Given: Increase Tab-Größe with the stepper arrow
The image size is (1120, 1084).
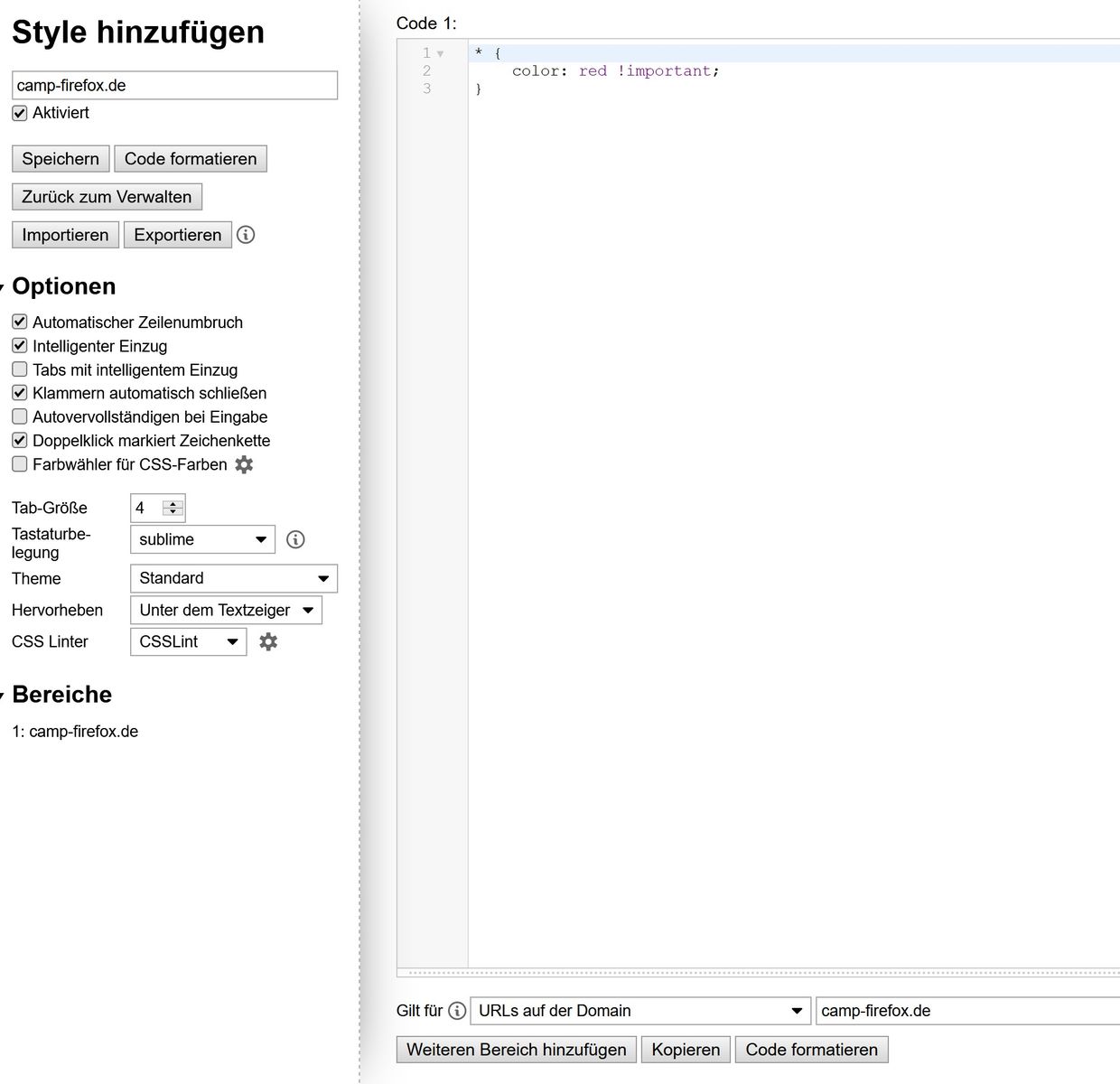Looking at the screenshot, I should pyautogui.click(x=173, y=503).
